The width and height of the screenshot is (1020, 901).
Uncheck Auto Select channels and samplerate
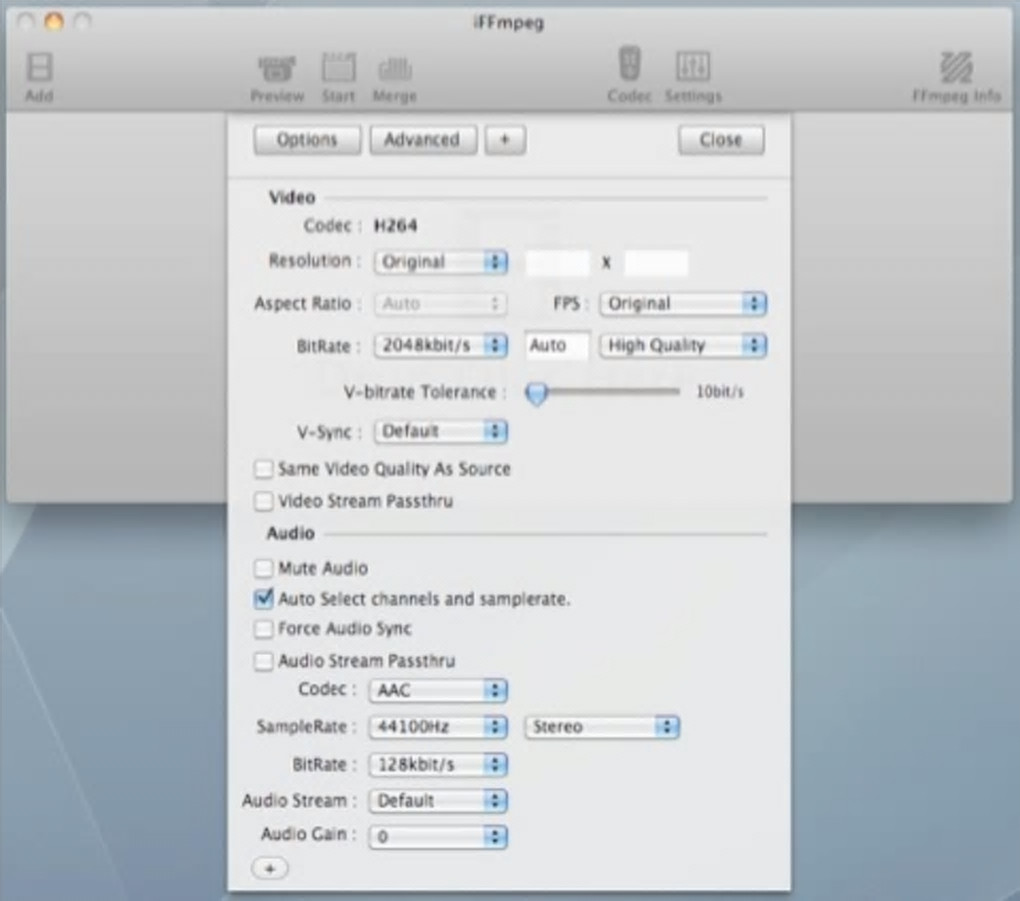[263, 598]
